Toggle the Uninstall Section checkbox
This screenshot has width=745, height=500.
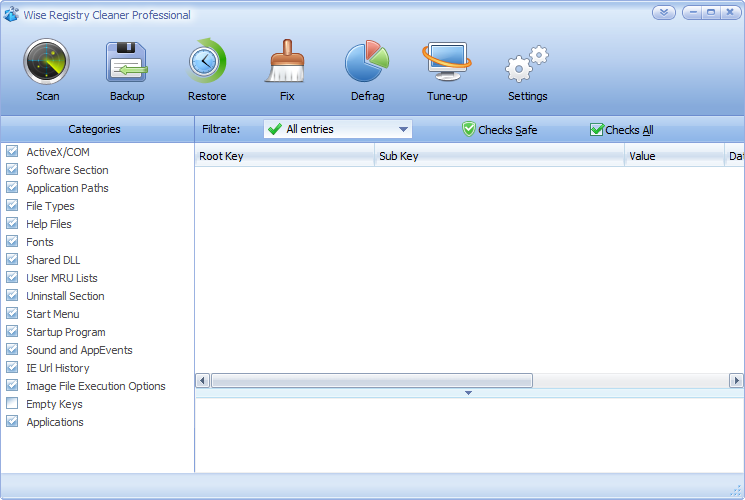click(x=12, y=296)
